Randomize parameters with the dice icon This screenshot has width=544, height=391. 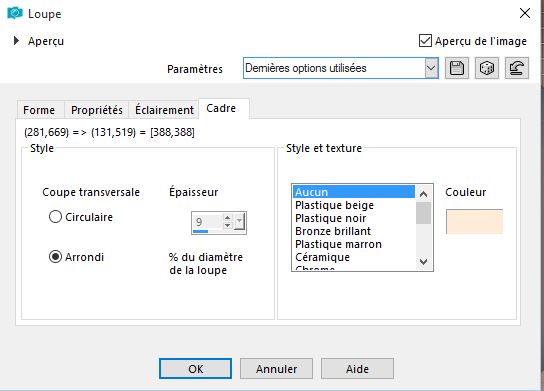click(486, 68)
